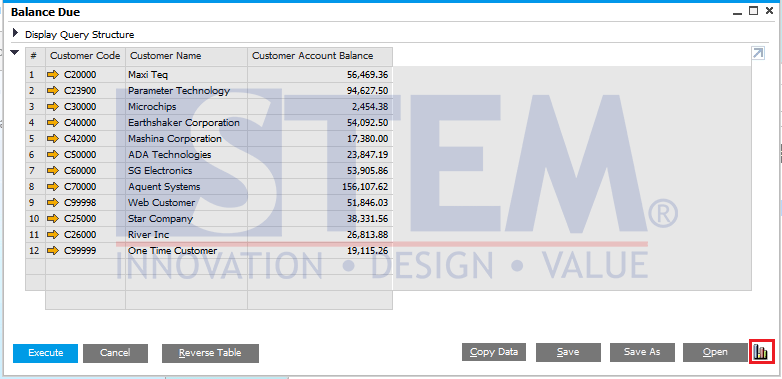Viewport: 782px width, 379px height.
Task: Expand Display Query Structure section
Action: coord(16,34)
